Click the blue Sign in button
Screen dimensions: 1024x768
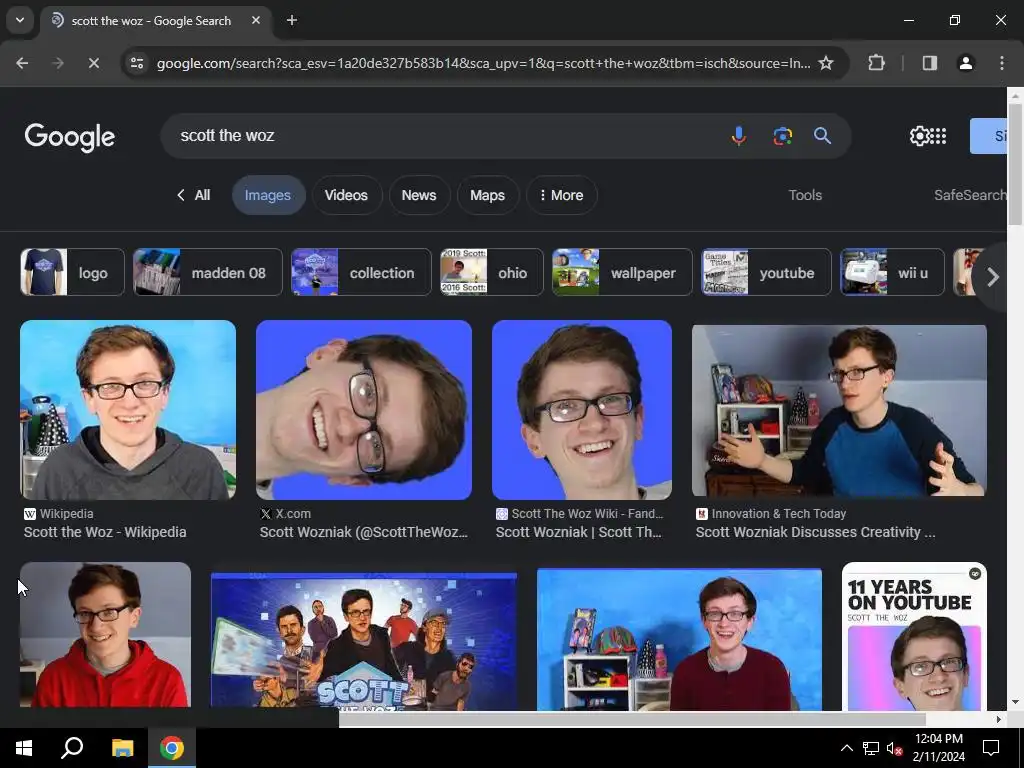tap(989, 136)
